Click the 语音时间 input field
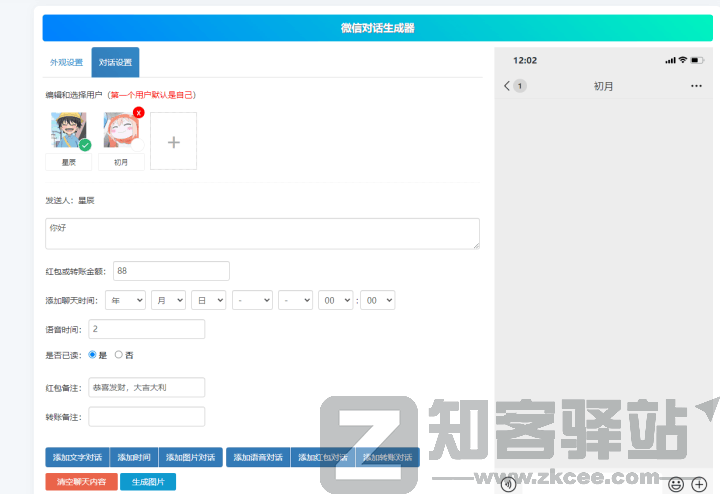 146,329
